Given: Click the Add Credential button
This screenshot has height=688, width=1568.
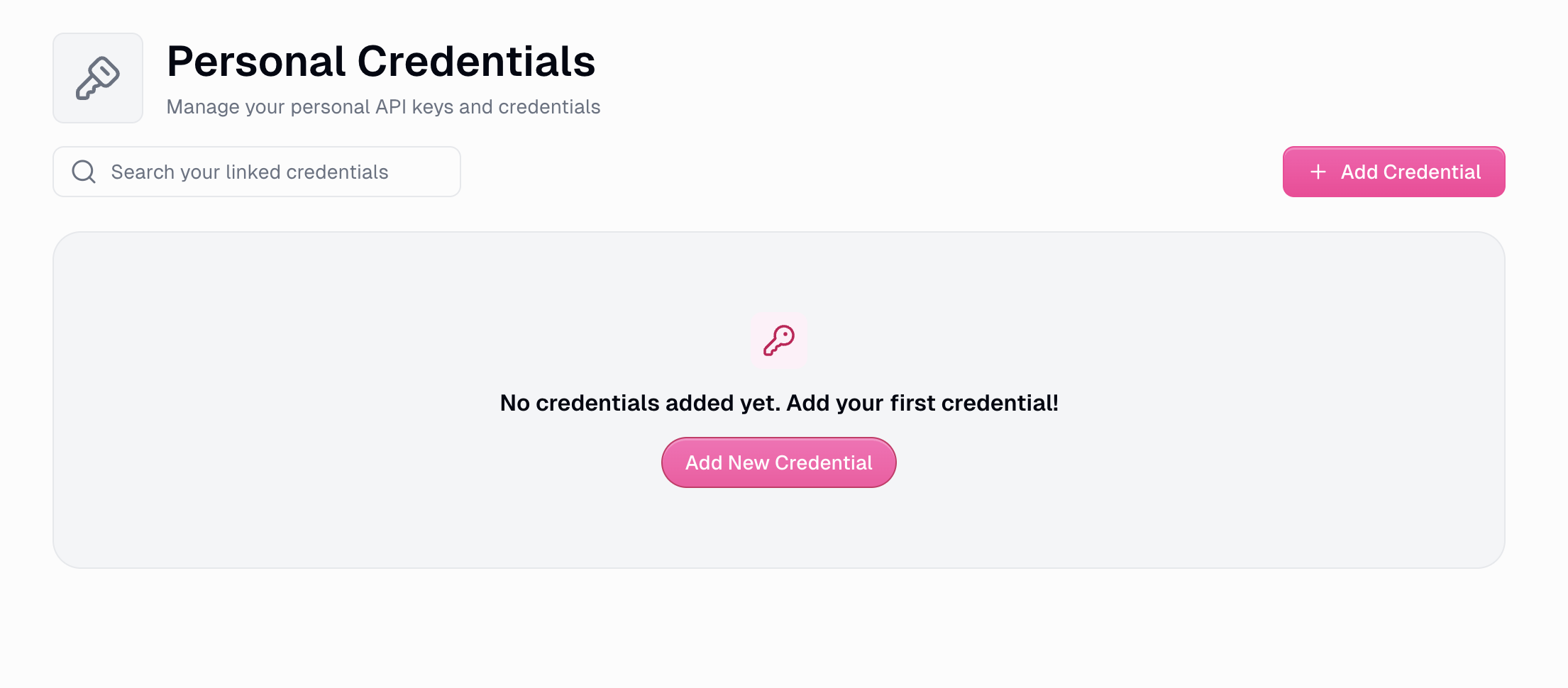Looking at the screenshot, I should pos(1393,172).
